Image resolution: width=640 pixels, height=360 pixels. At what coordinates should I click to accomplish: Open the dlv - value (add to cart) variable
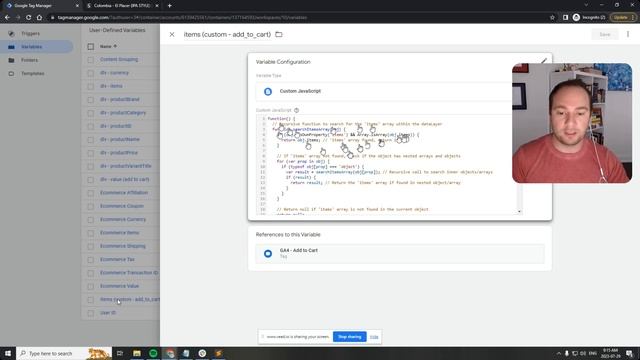point(124,180)
